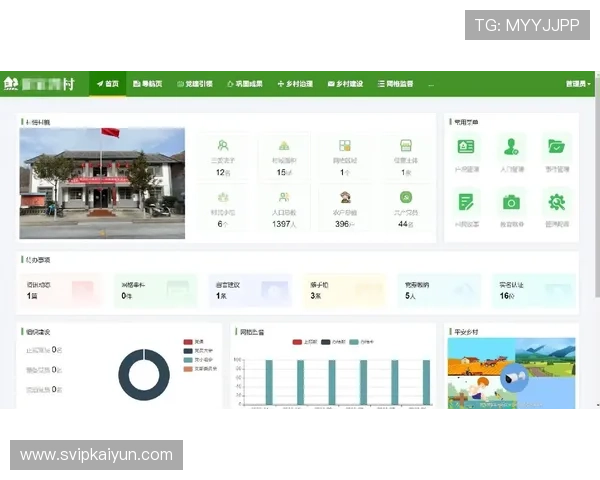Open the green grid-event card showing 0件
Image resolution: width=600 pixels, height=480 pixels.
click(x=156, y=291)
